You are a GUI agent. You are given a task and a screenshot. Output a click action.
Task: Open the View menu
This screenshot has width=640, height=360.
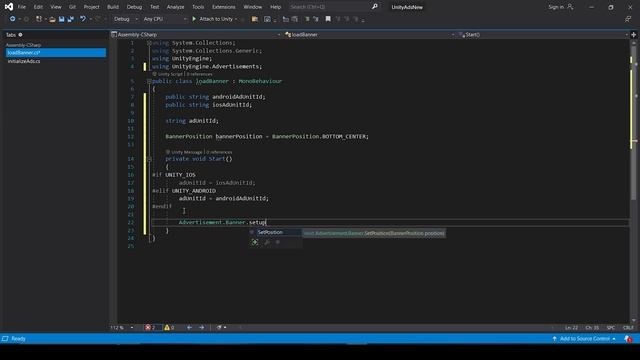(56, 7)
